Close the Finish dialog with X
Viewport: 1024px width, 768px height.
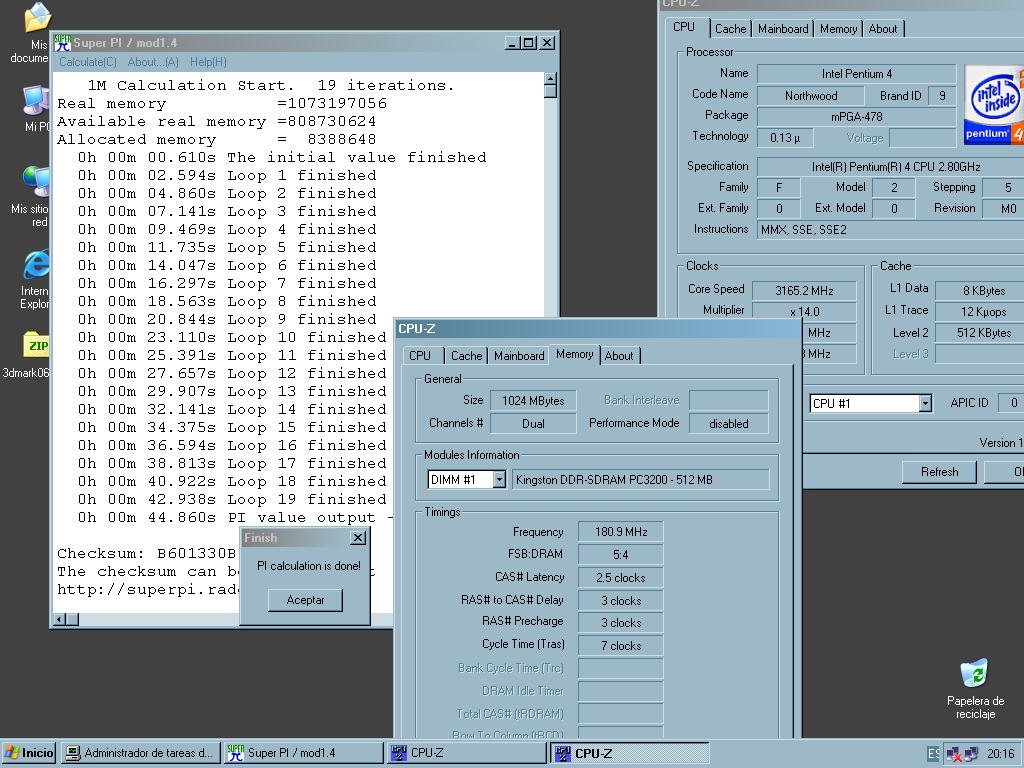pos(358,537)
